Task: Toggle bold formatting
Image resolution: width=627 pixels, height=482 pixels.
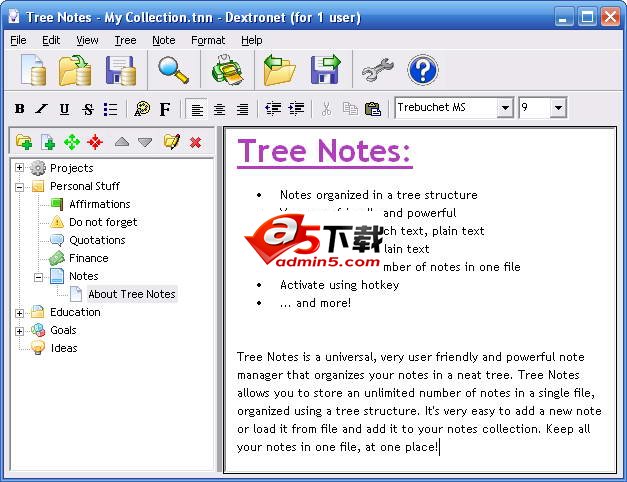Action: coord(19,108)
